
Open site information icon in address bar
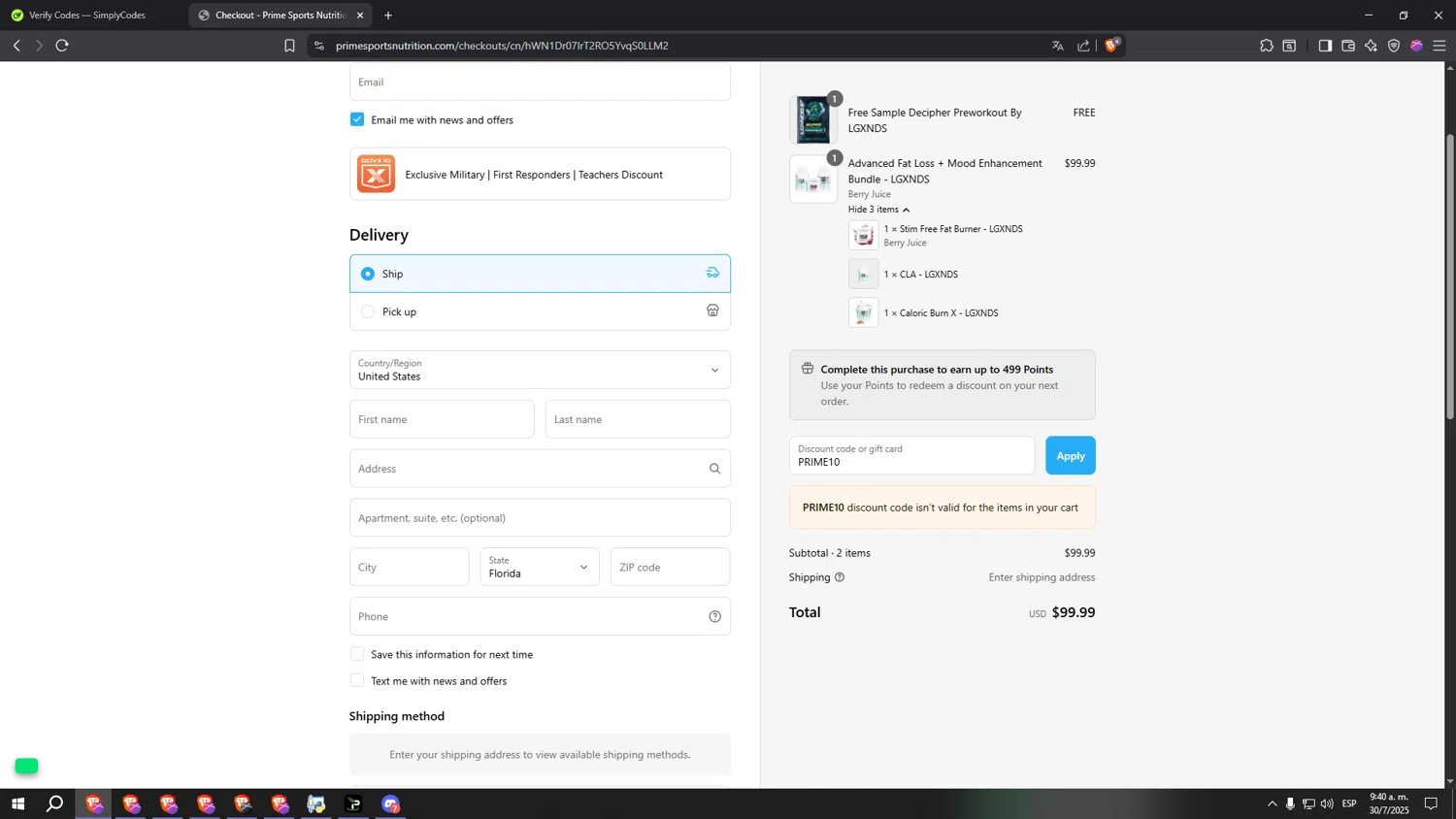319,46
